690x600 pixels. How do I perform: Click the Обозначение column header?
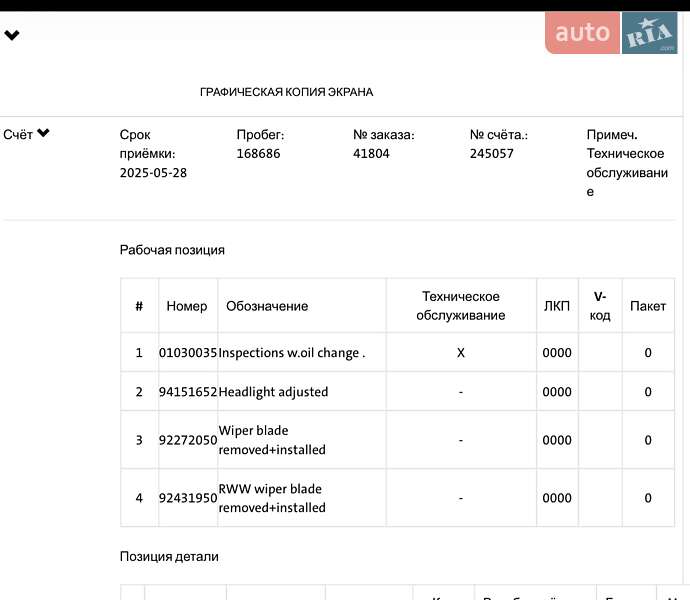click(x=267, y=306)
